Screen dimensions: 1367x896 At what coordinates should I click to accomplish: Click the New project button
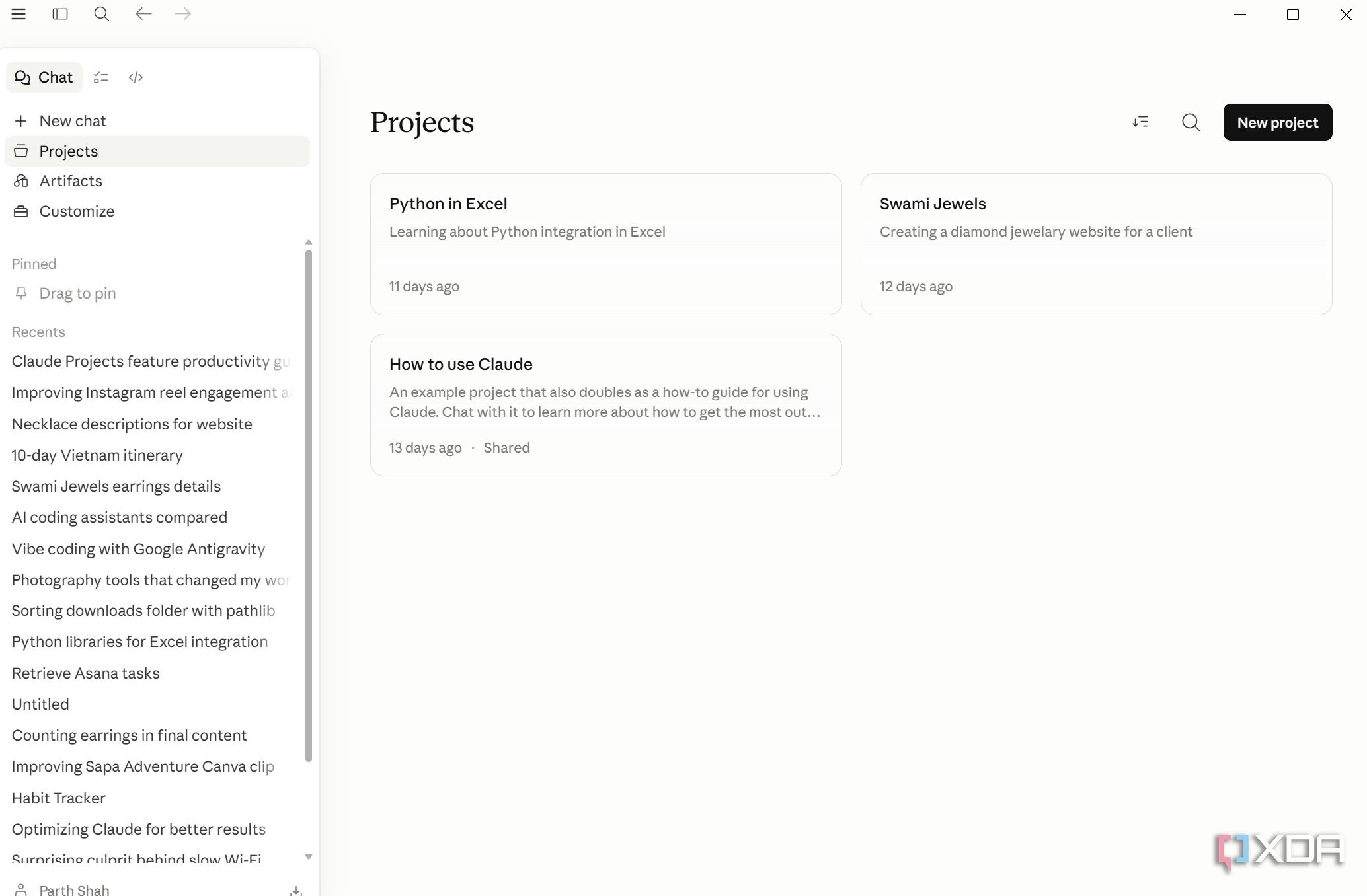coord(1277,122)
